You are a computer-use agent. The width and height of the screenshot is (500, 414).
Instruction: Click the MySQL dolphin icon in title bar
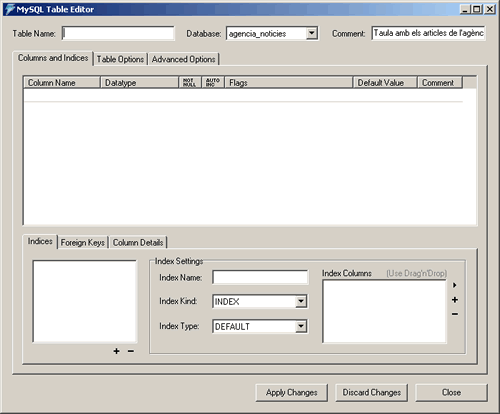tap(10, 9)
